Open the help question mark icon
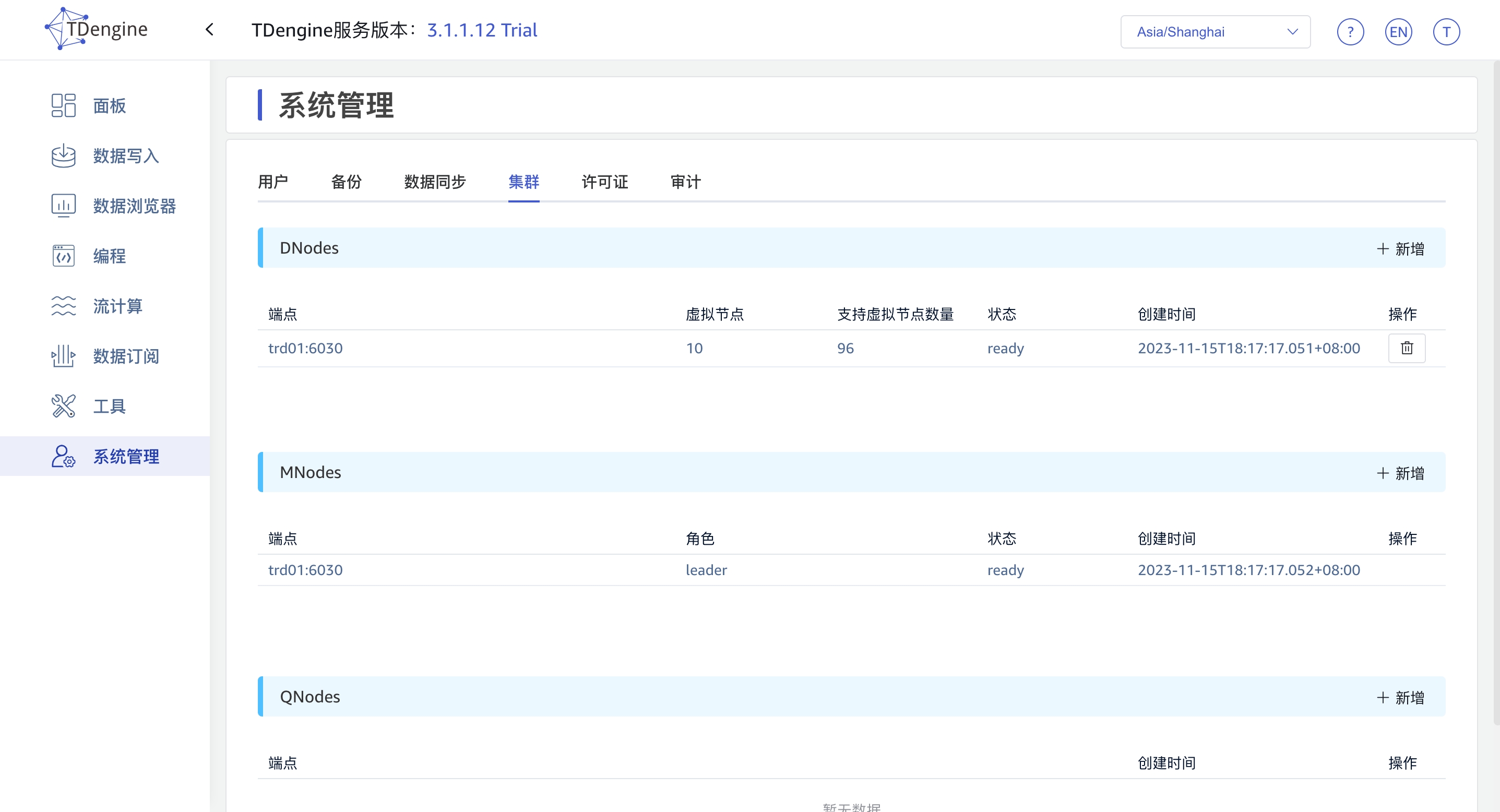 point(1350,32)
